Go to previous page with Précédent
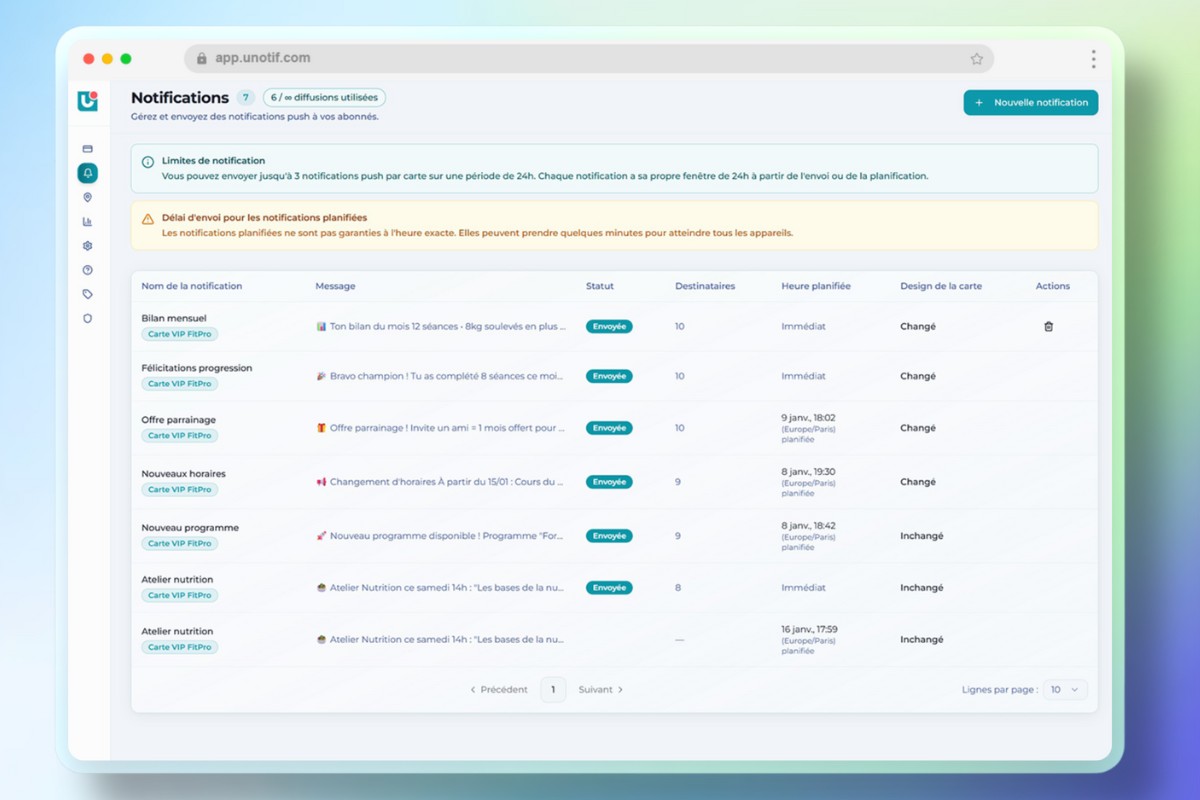Image resolution: width=1200 pixels, height=800 pixels. 499,690
